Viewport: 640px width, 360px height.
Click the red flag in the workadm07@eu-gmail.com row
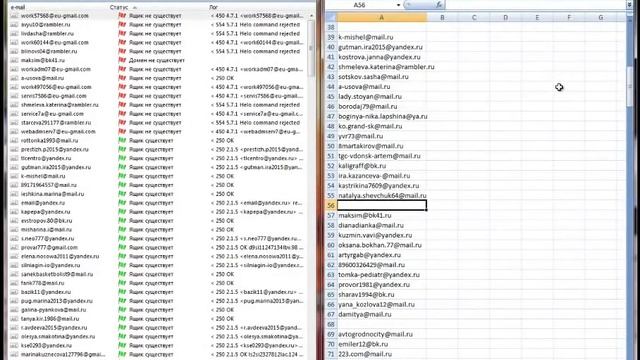coord(122,69)
